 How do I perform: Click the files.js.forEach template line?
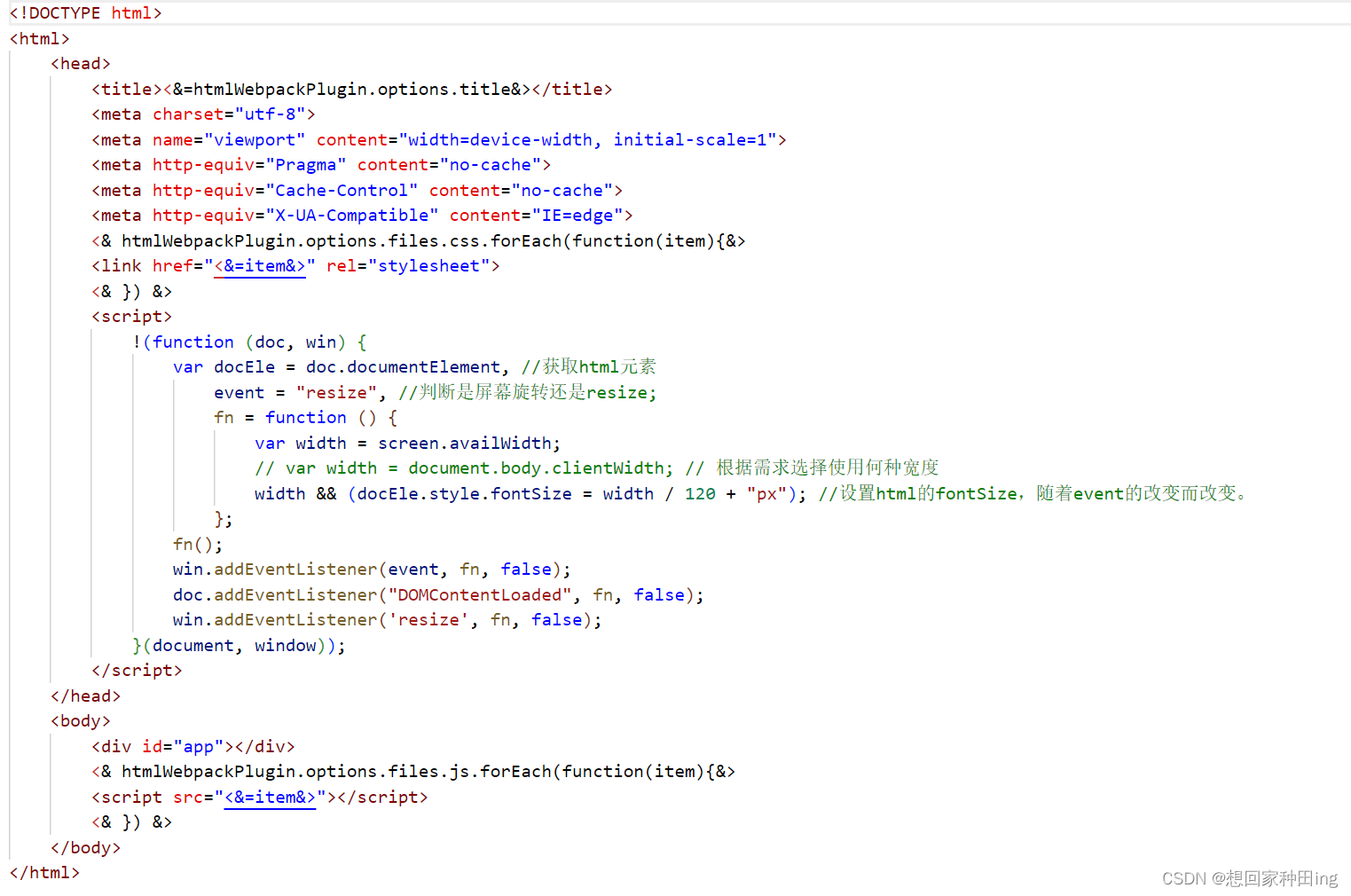(x=413, y=772)
